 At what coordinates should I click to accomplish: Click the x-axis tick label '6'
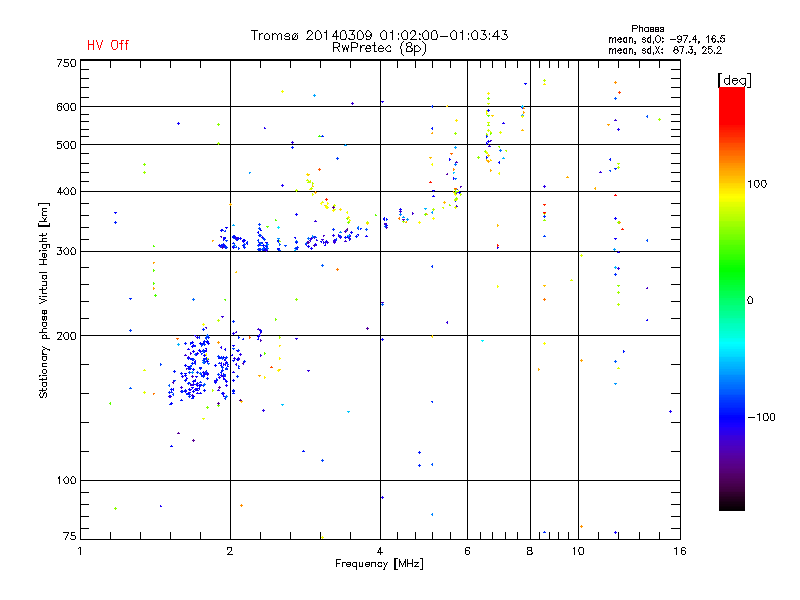(467, 551)
